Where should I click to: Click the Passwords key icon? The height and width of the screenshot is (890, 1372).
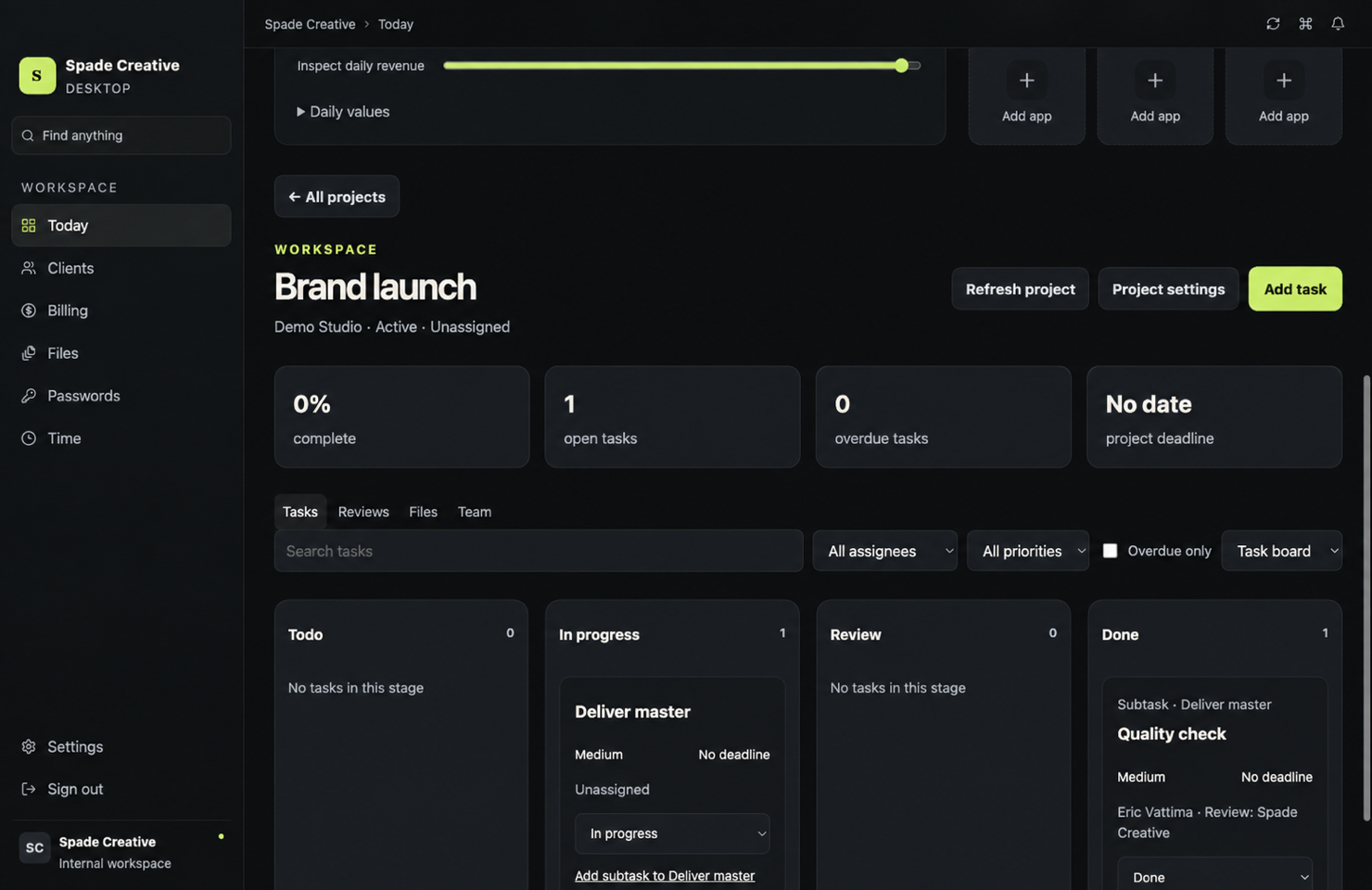(x=29, y=396)
